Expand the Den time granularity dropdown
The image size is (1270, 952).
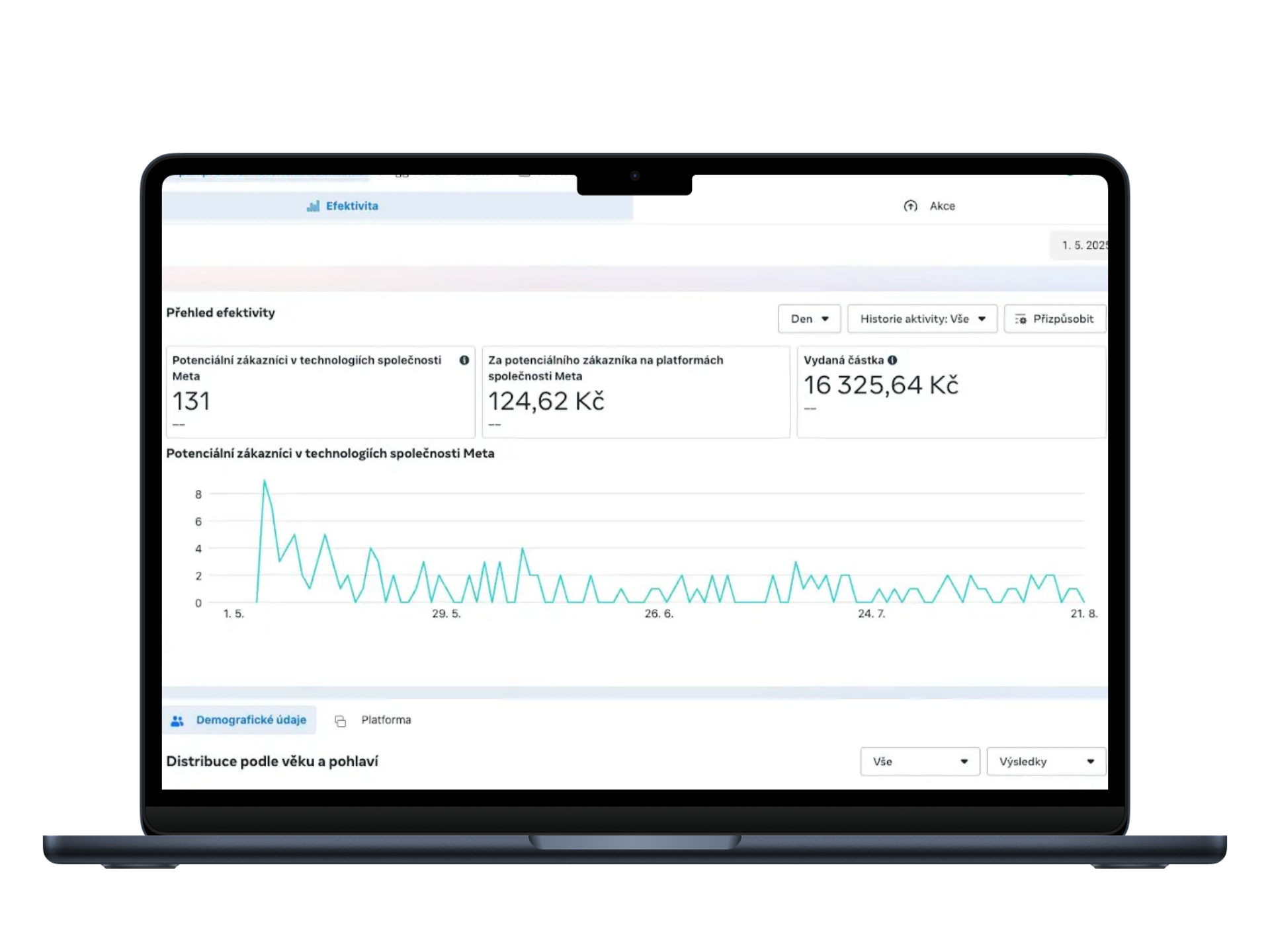(x=809, y=319)
